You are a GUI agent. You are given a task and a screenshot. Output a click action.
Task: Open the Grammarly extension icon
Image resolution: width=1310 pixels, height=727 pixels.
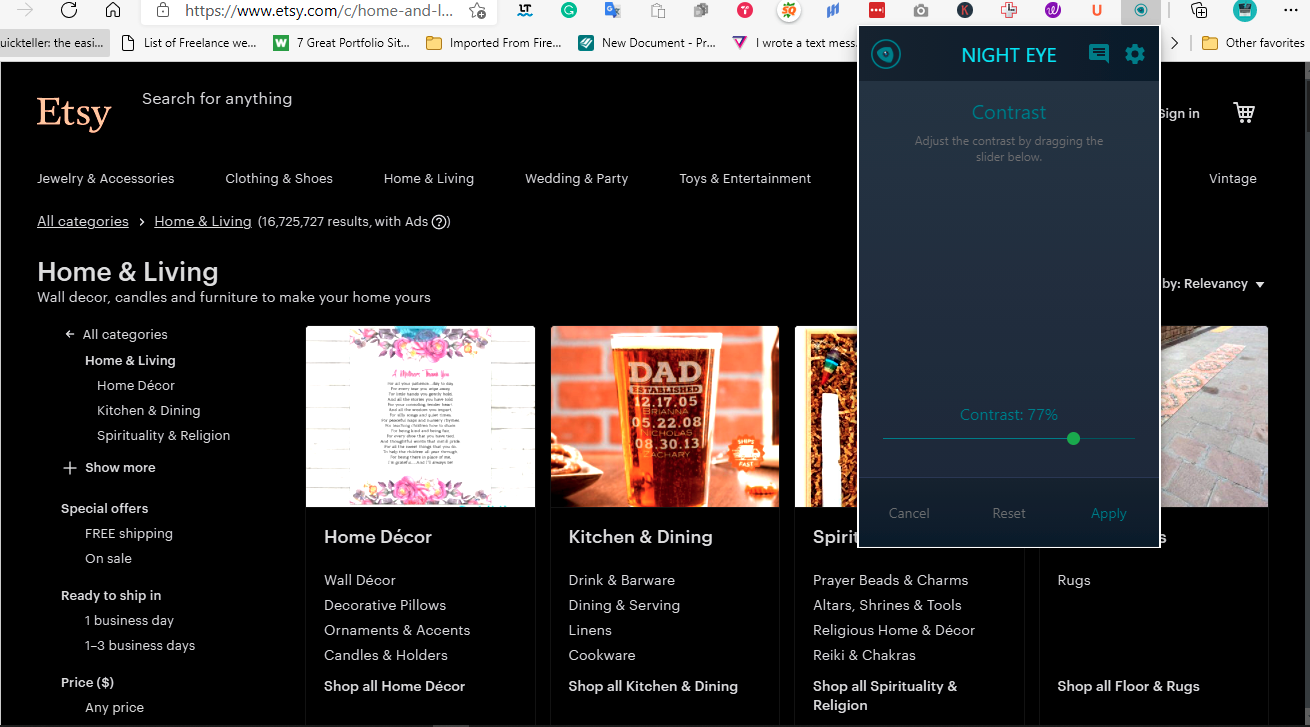click(569, 11)
